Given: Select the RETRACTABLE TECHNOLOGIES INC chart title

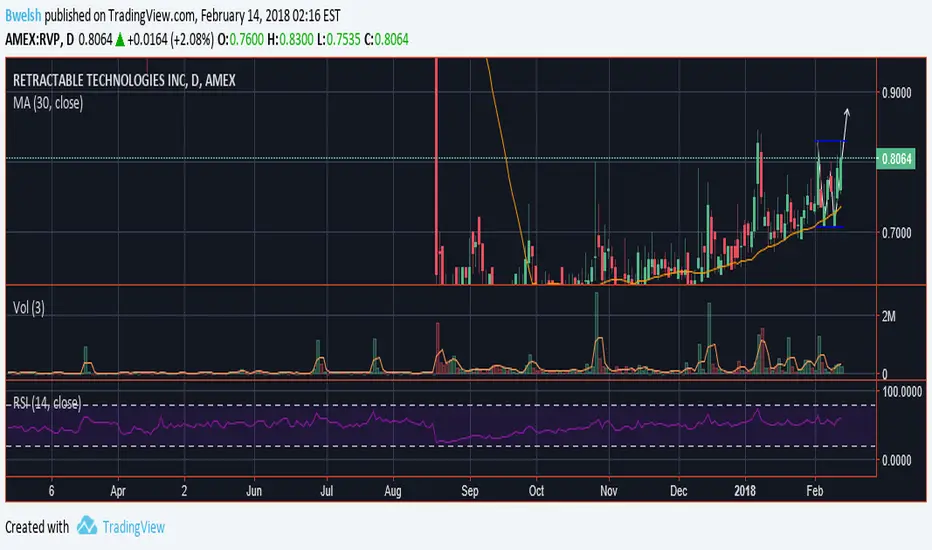Looking at the screenshot, I should tap(124, 80).
